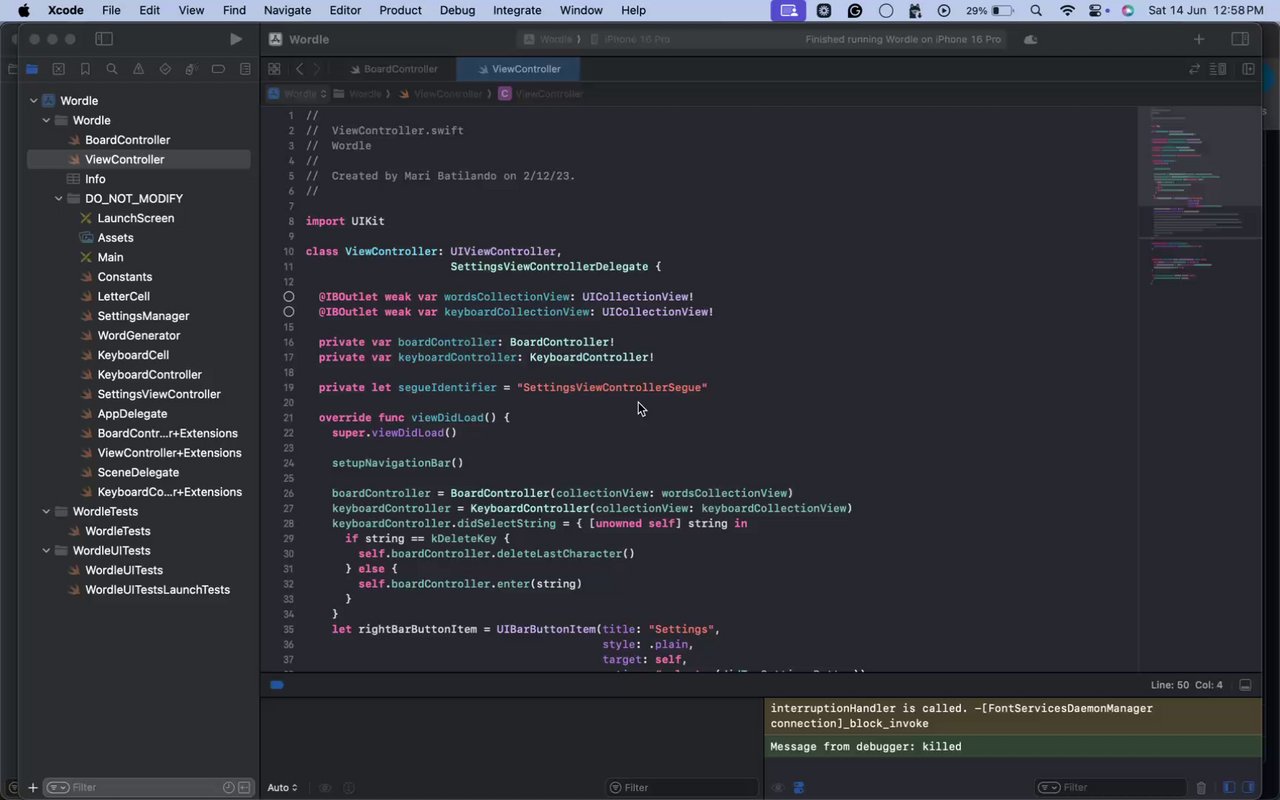Toggle the debug area hide button

pyautogui.click(x=1245, y=685)
